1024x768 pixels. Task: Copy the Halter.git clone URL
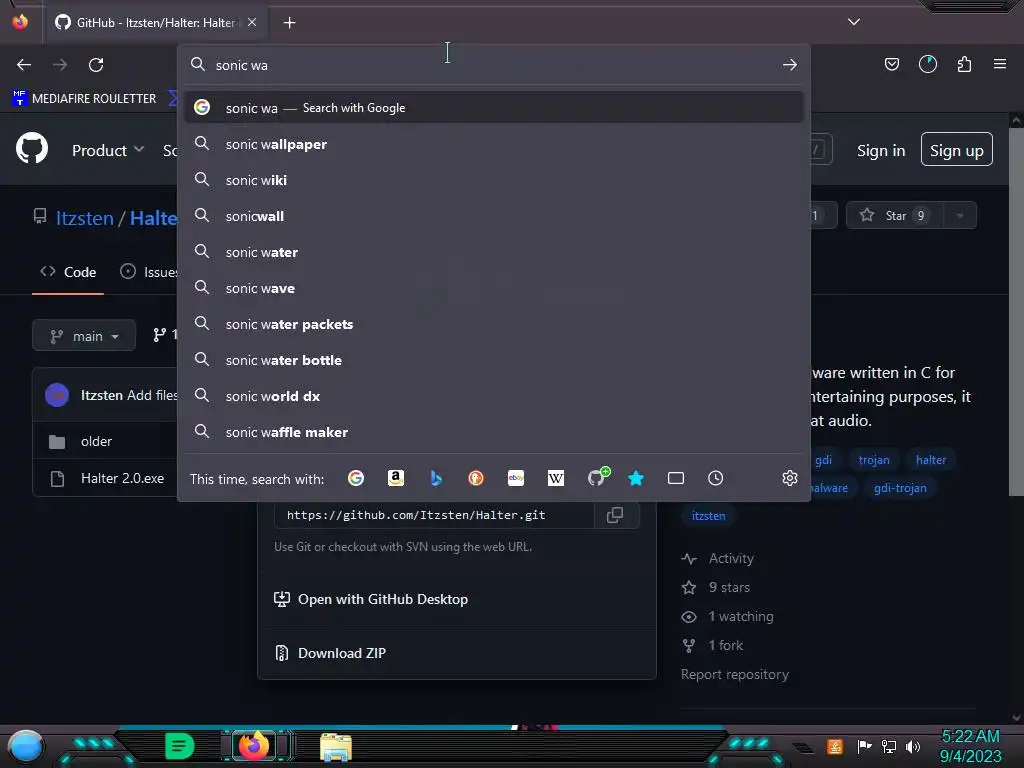click(615, 515)
